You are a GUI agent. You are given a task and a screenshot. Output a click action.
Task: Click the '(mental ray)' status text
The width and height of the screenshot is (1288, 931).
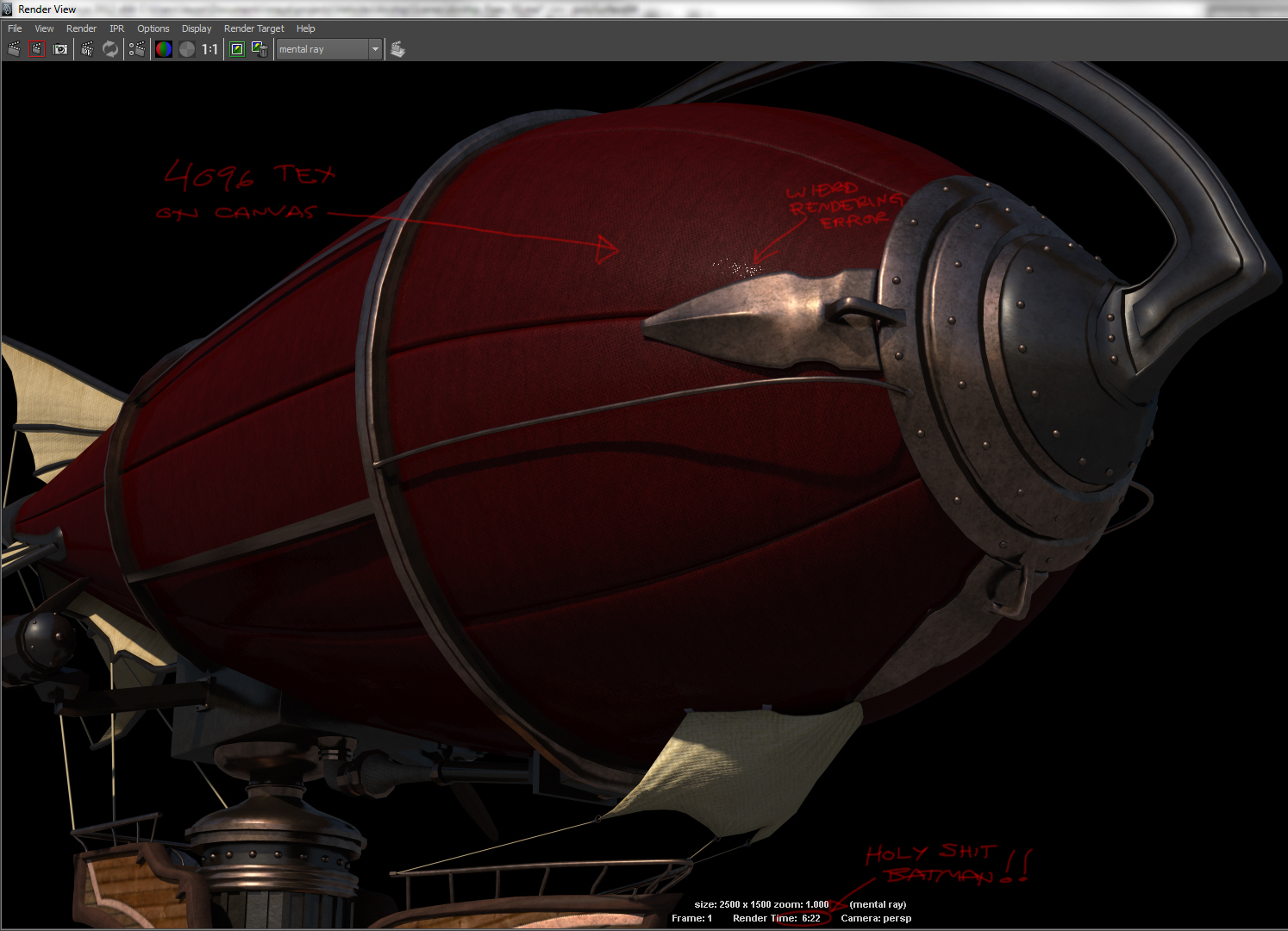pyautogui.click(x=878, y=904)
